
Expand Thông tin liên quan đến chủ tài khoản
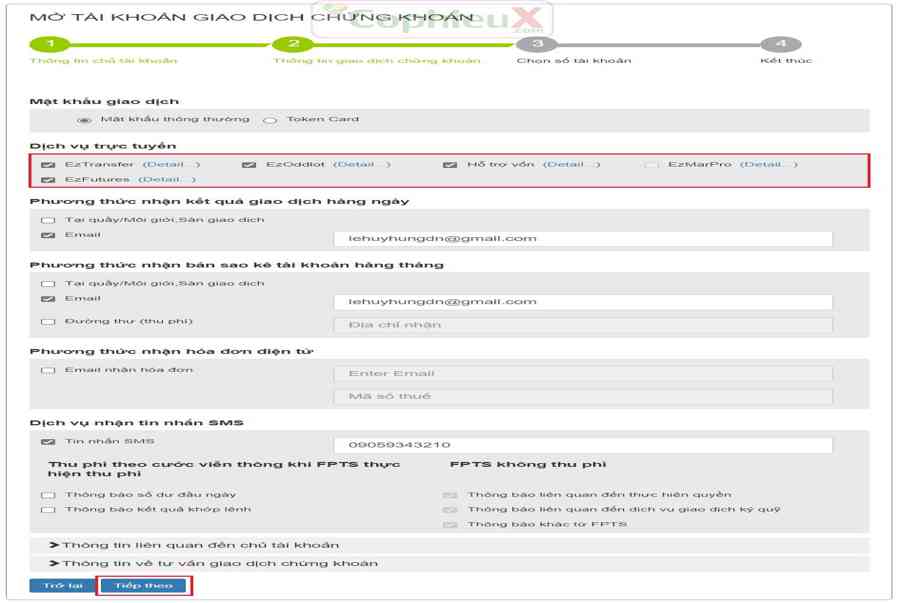195,545
